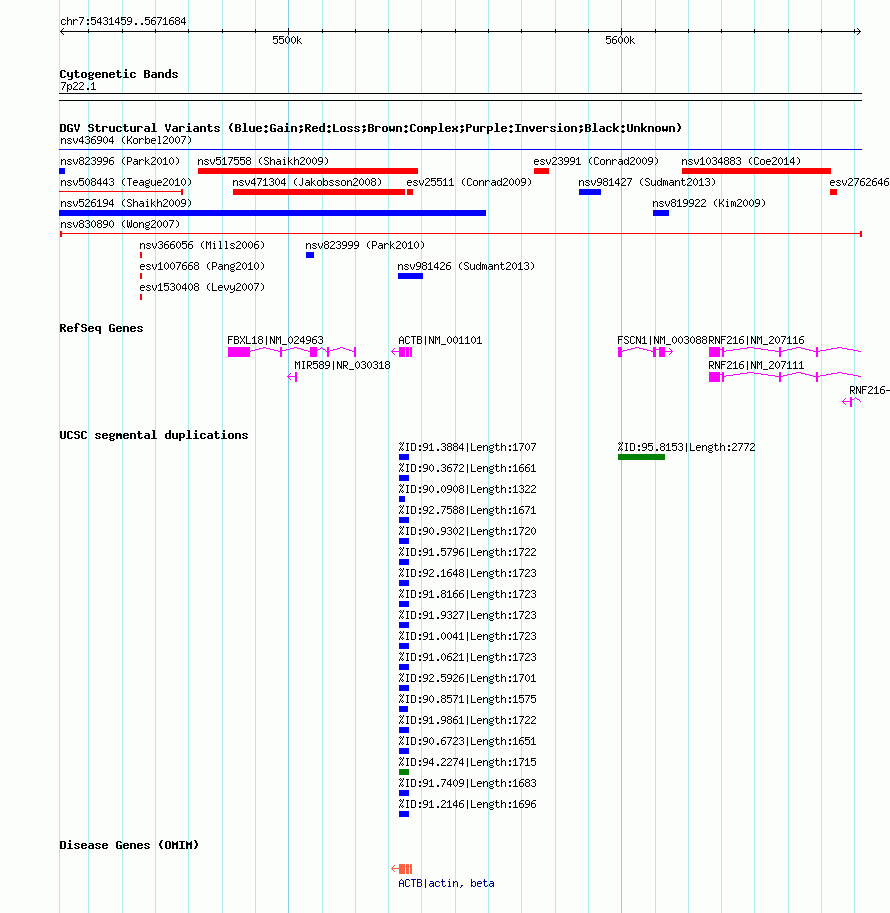This screenshot has width=890, height=913.
Task: Click the Disease Genes (OMIM) track title
Action: 129,845
